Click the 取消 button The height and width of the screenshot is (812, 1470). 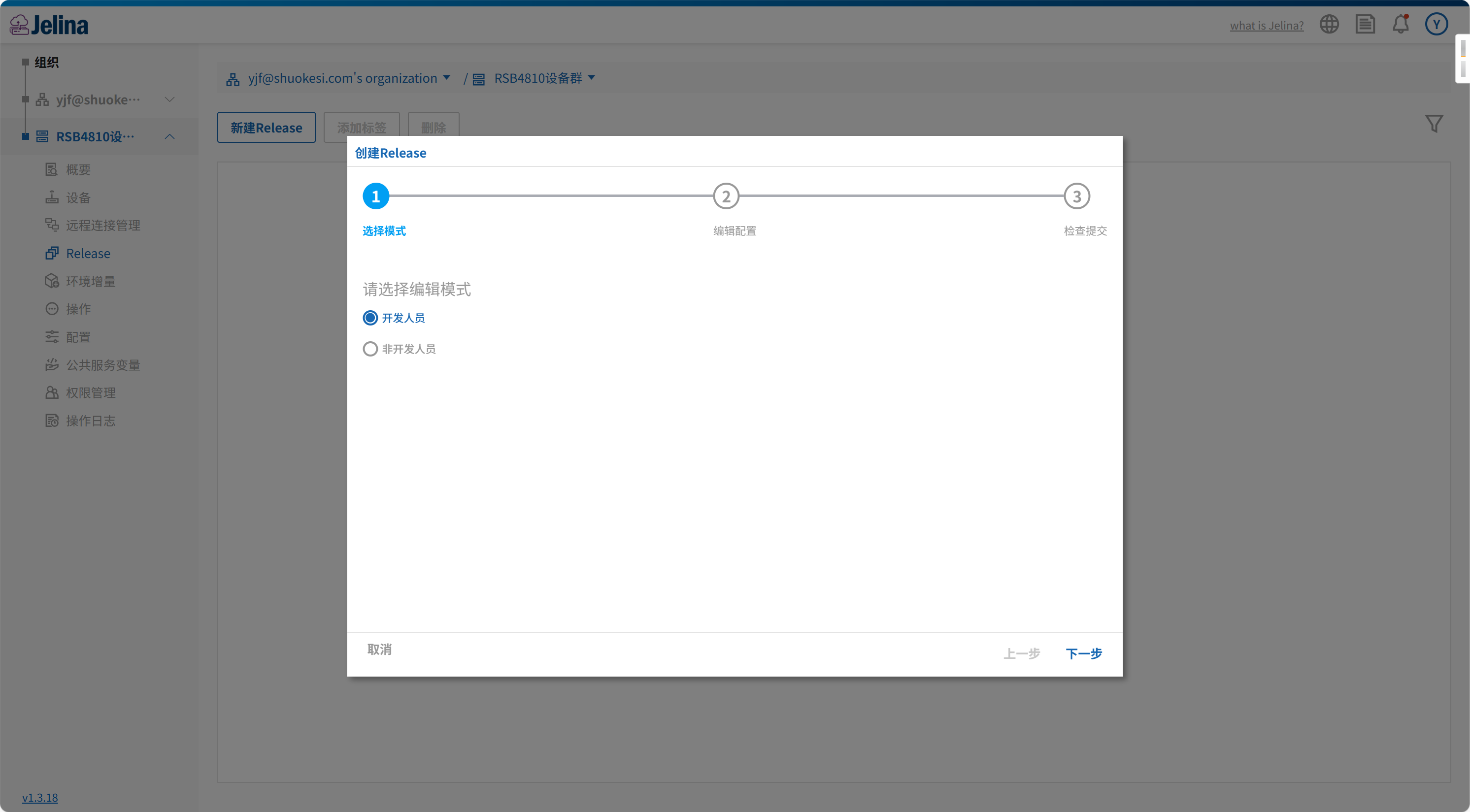(379, 650)
